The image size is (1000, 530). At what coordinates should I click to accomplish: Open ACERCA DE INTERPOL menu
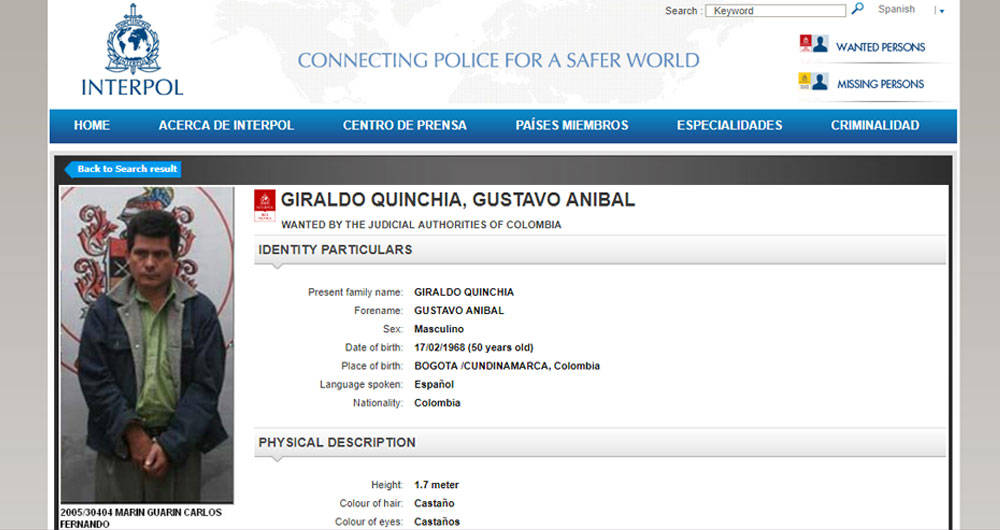point(226,126)
